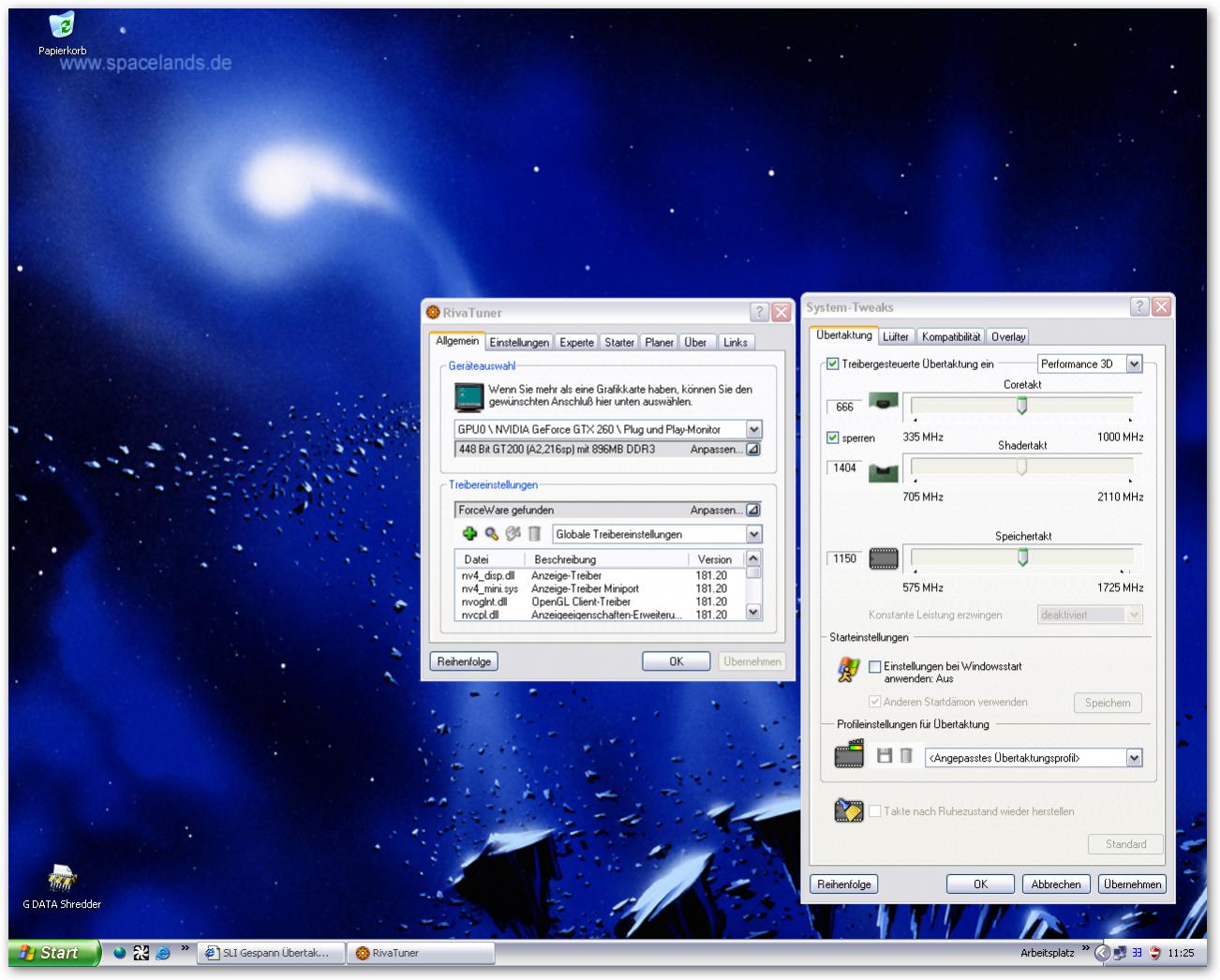Select the G DATA Shredder desktop icon
The image size is (1220, 980).
62,887
